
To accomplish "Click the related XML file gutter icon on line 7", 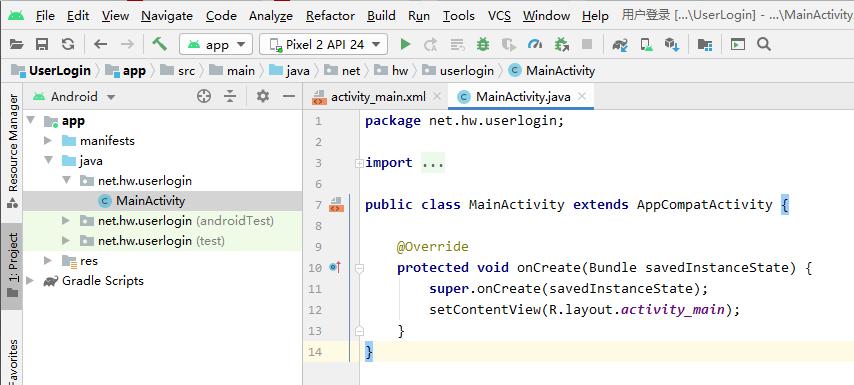I will pyautogui.click(x=336, y=205).
